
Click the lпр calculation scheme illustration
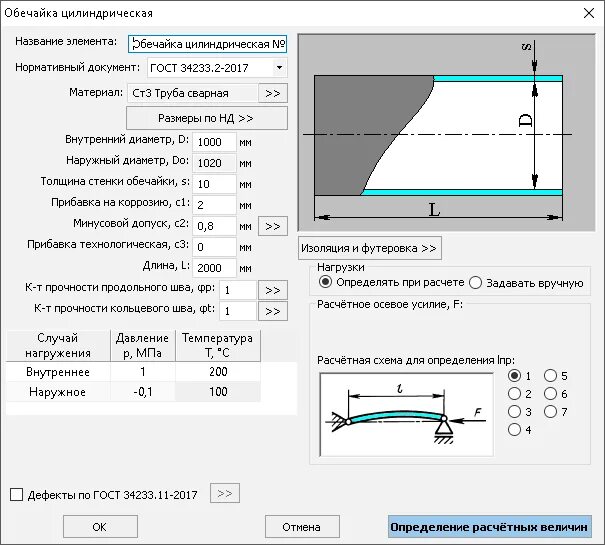(406, 415)
